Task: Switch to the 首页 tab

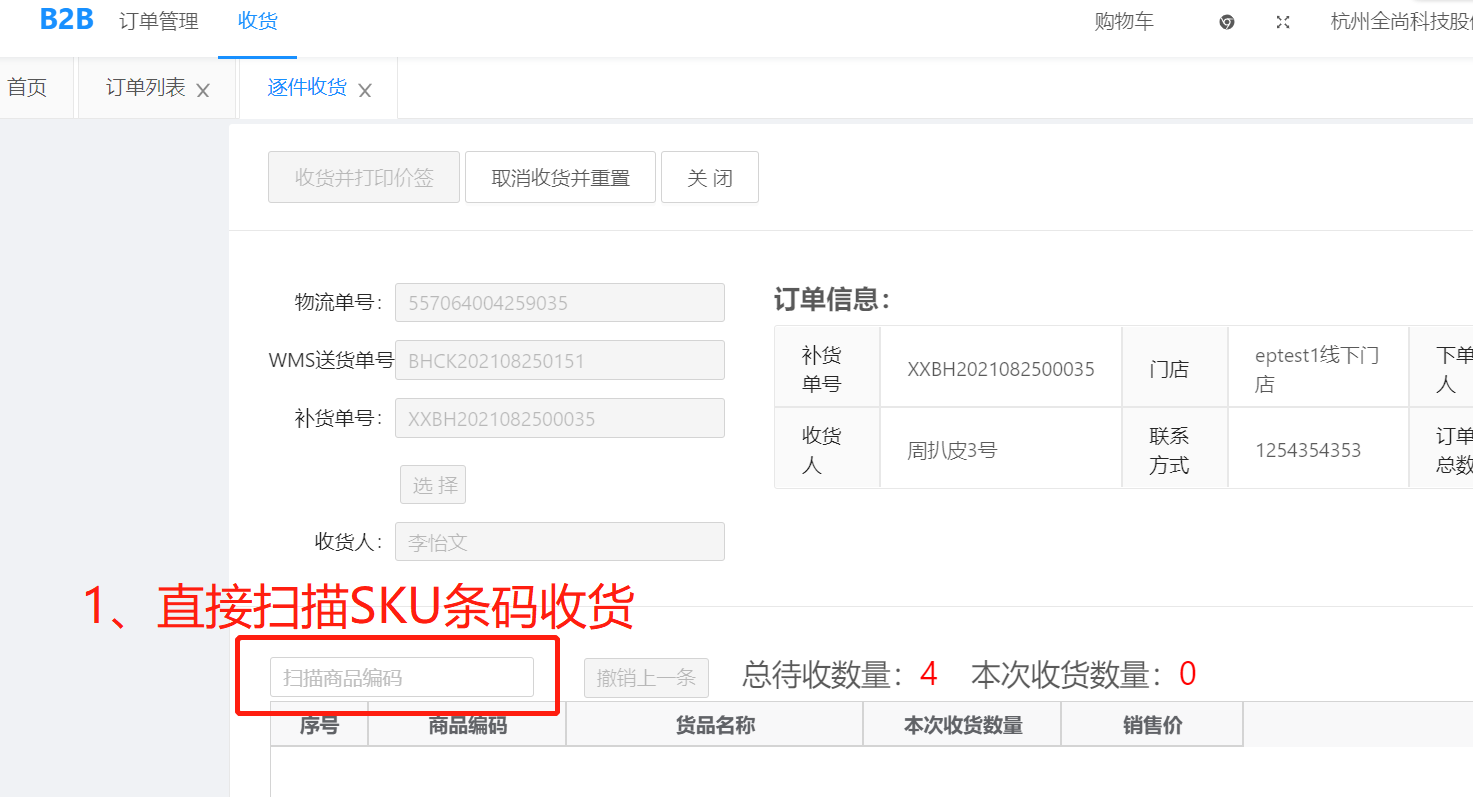Action: pyautogui.click(x=27, y=88)
